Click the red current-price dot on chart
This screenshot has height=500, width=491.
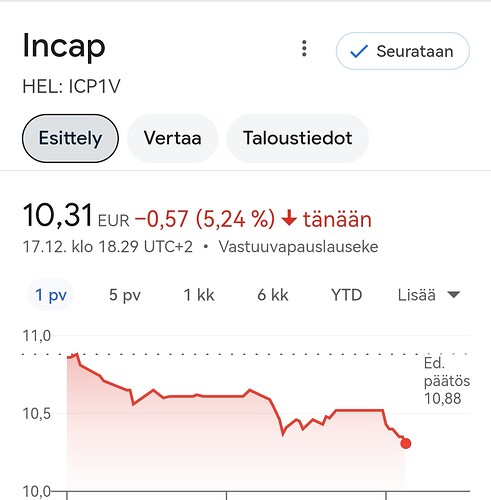(x=406, y=443)
